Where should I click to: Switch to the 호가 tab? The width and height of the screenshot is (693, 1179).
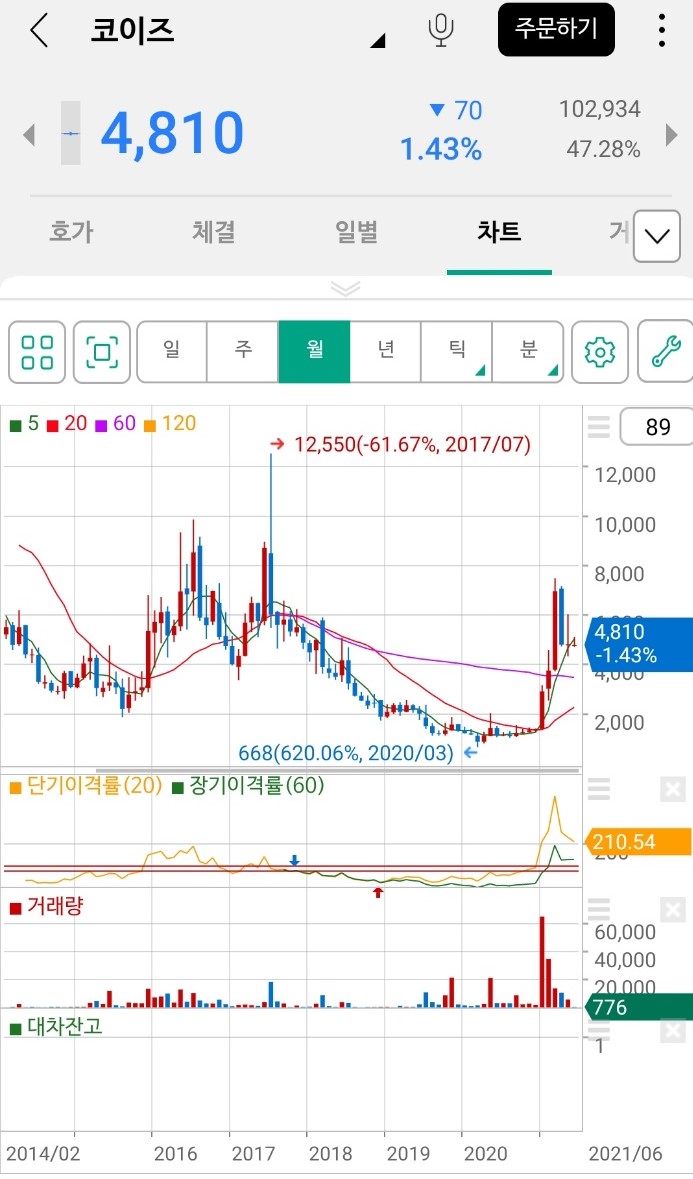pyautogui.click(x=71, y=232)
